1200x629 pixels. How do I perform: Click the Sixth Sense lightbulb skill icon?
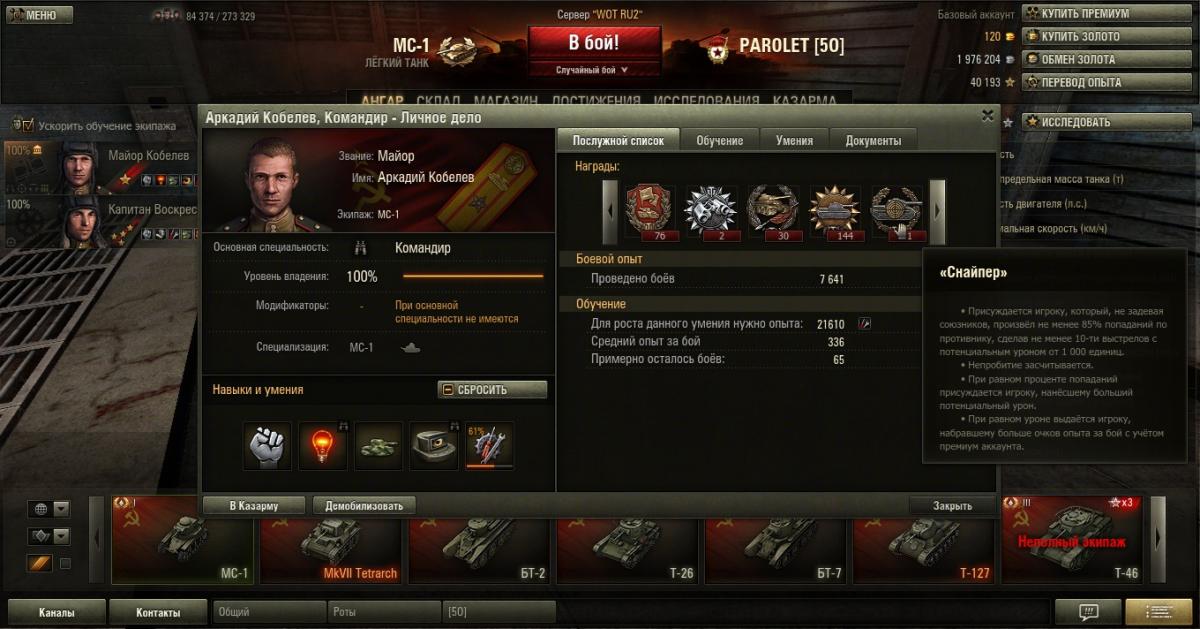point(323,446)
